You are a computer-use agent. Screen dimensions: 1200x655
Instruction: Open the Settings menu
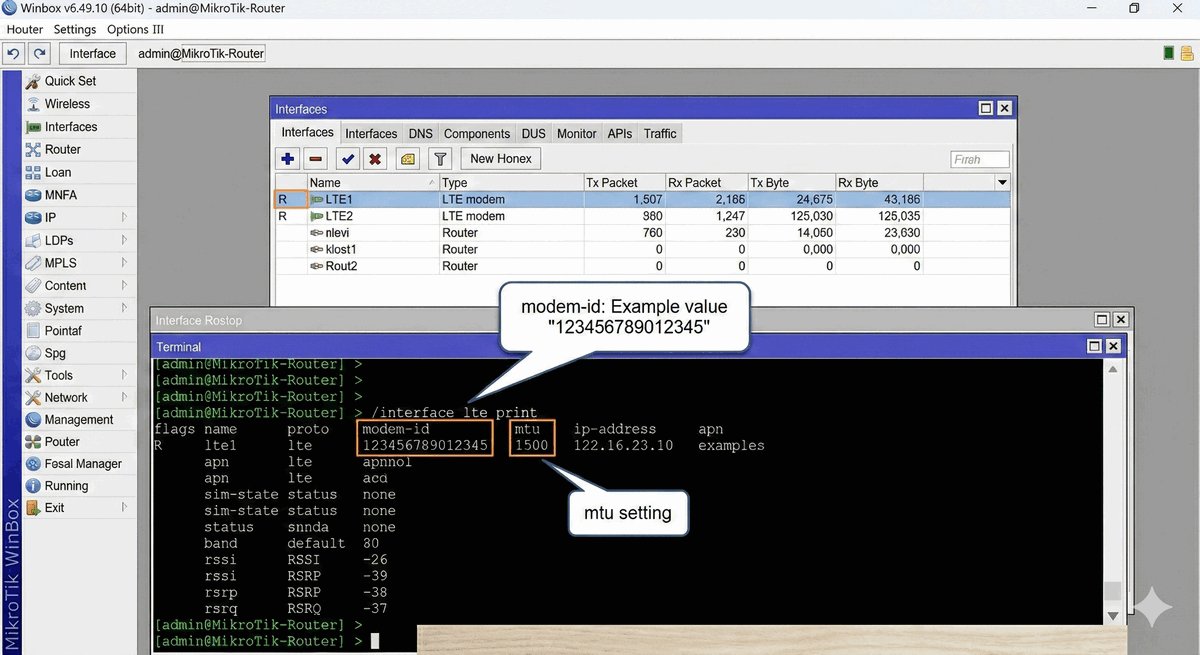click(x=75, y=29)
